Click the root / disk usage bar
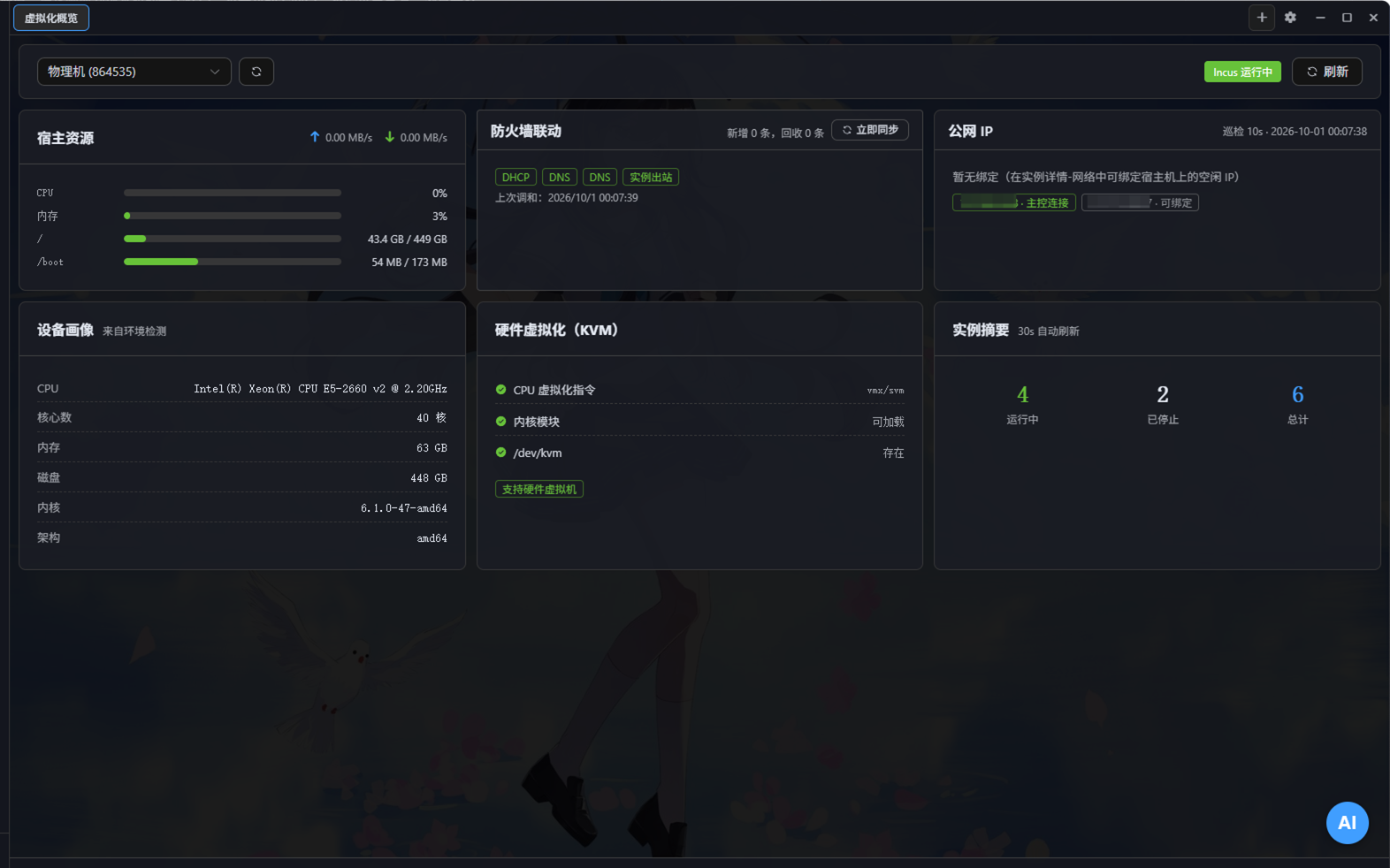Image resolution: width=1390 pixels, height=868 pixels. click(x=233, y=239)
